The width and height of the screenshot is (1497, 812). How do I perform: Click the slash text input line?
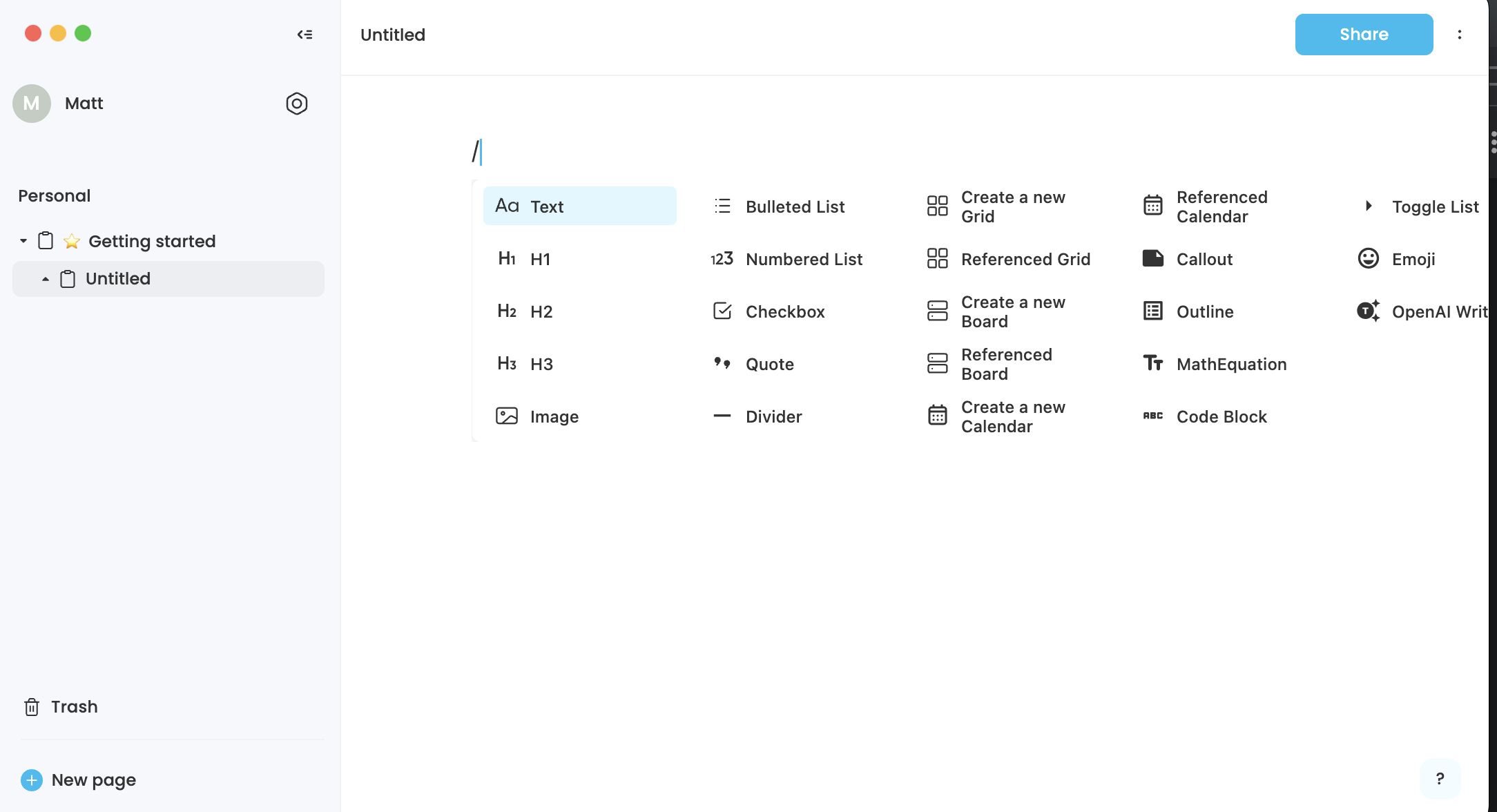(621, 152)
